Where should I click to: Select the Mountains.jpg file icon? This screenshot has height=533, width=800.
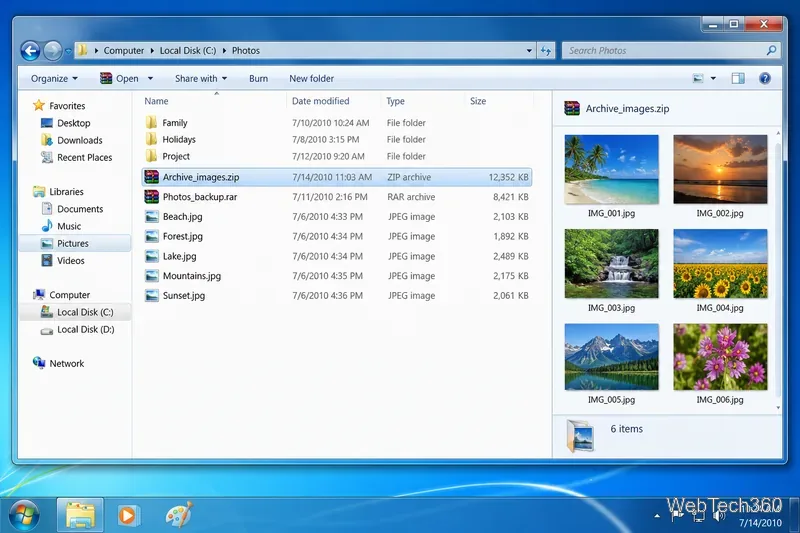[152, 276]
